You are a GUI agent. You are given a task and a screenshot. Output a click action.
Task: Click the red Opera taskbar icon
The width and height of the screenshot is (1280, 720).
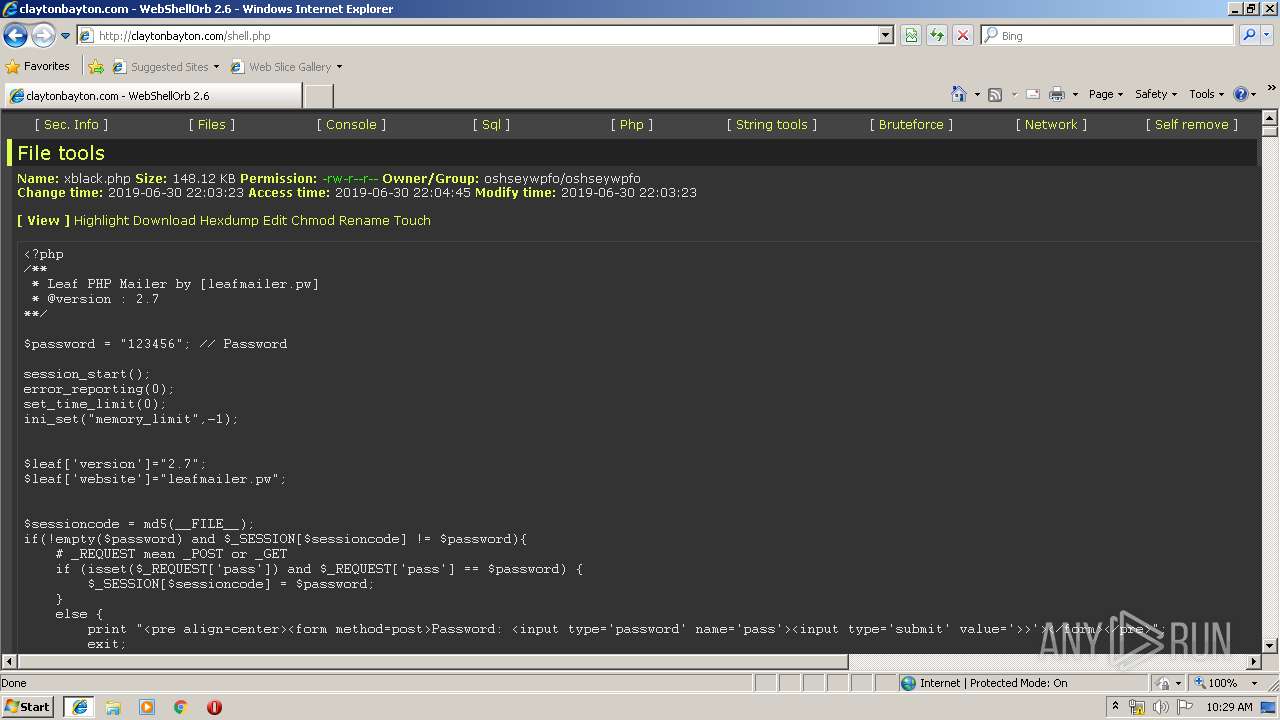point(214,707)
